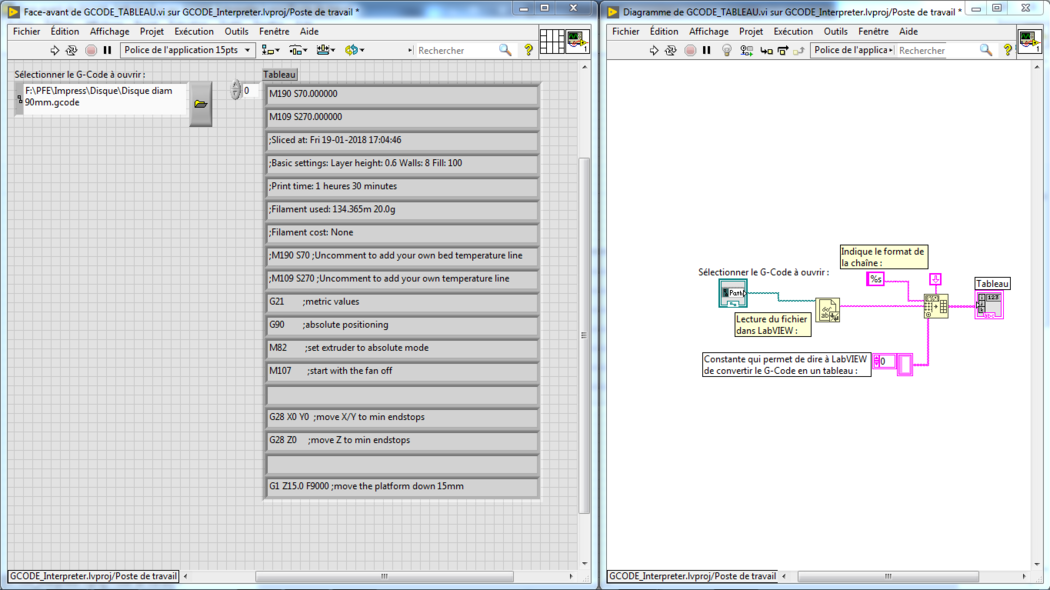This screenshot has width=1050, height=590.
Task: Open the Outils menu in the block diagram window
Action: click(x=835, y=31)
